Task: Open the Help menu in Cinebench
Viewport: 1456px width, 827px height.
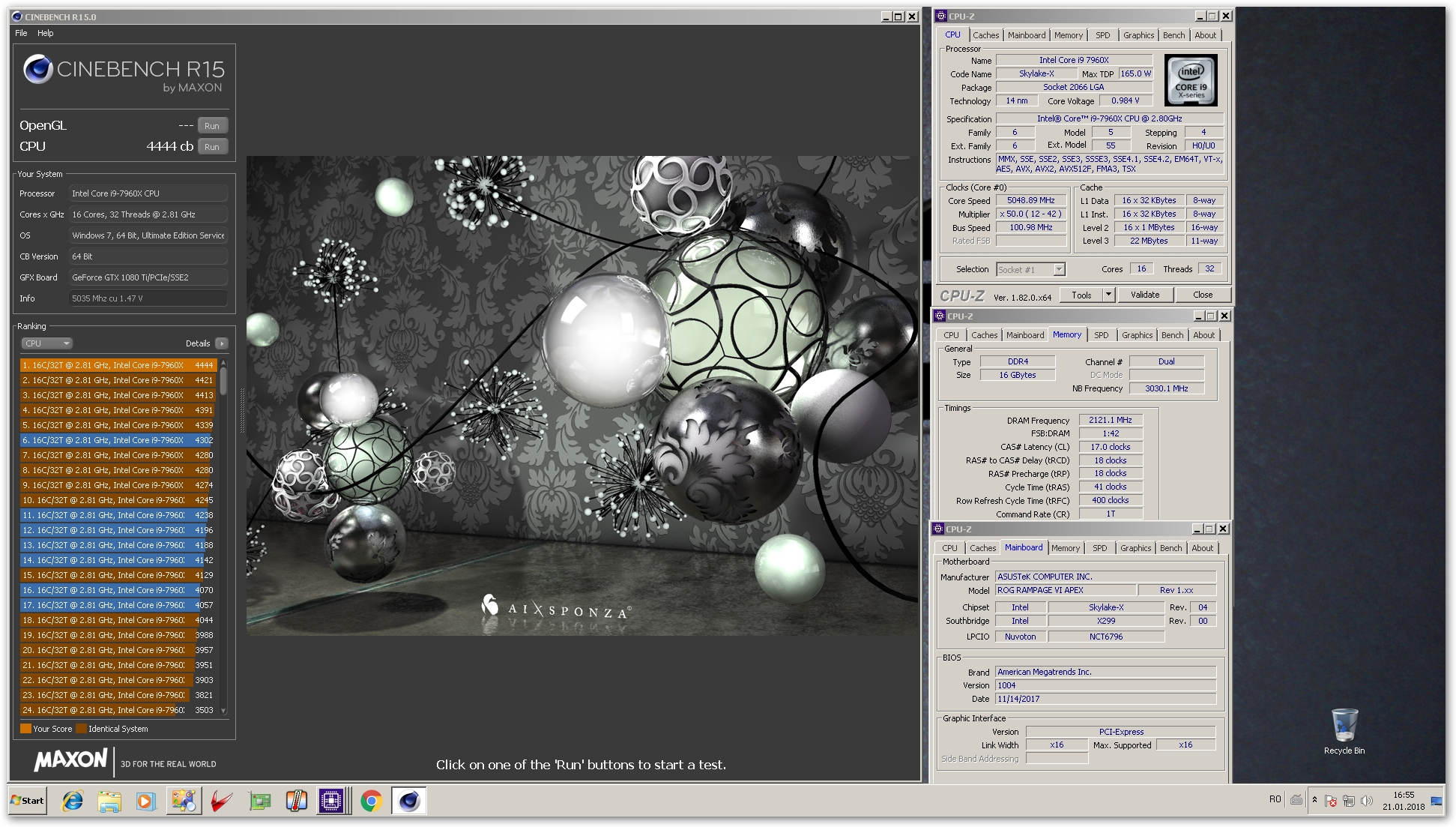Action: (46, 33)
